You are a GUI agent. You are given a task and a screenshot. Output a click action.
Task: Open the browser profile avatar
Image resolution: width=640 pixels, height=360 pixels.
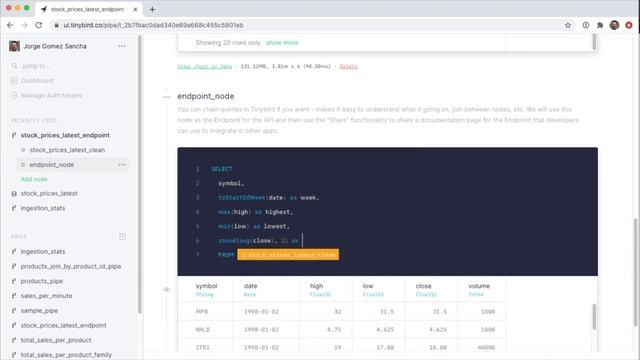tap(614, 25)
